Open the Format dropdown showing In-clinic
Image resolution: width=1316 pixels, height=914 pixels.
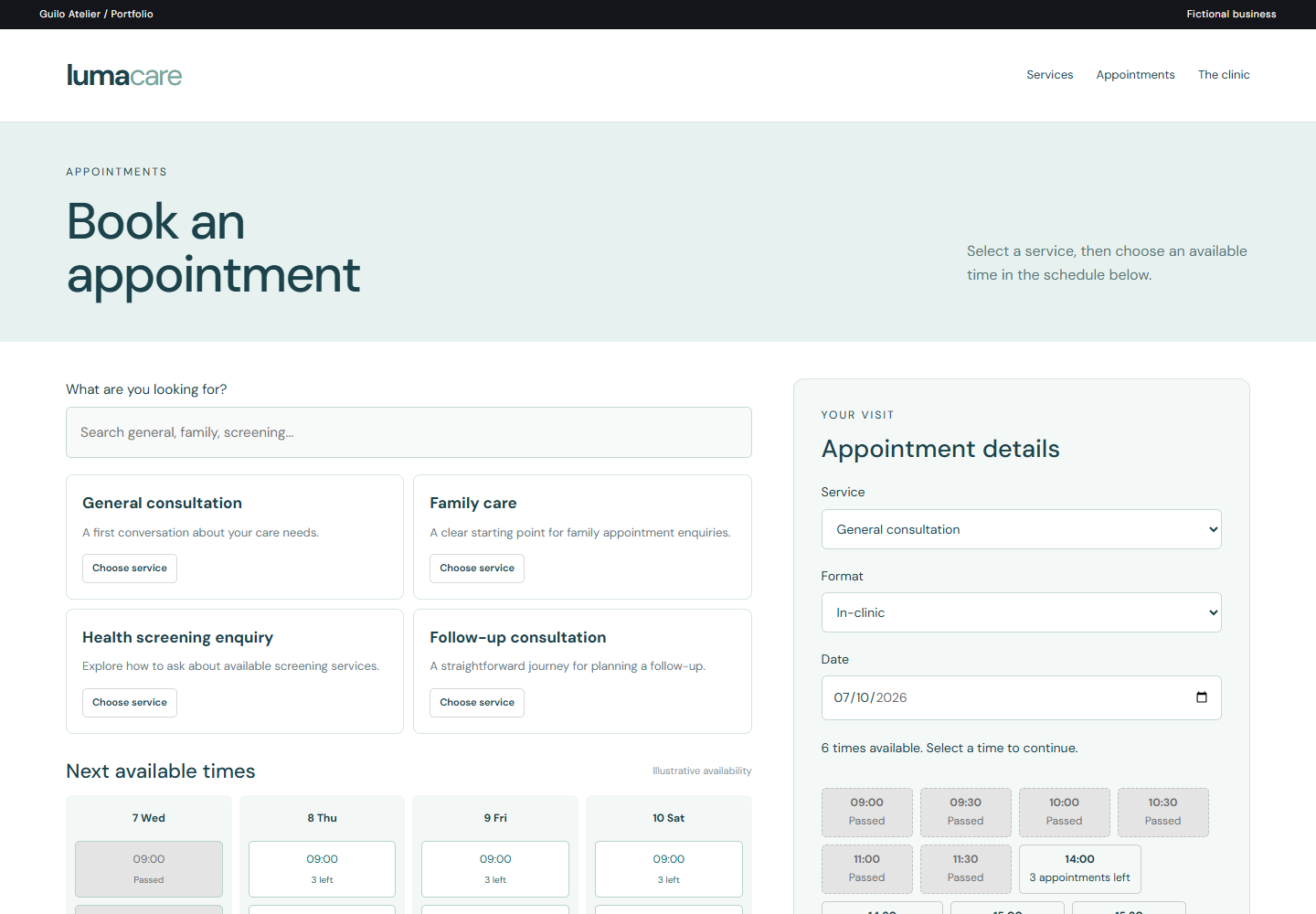point(1021,612)
